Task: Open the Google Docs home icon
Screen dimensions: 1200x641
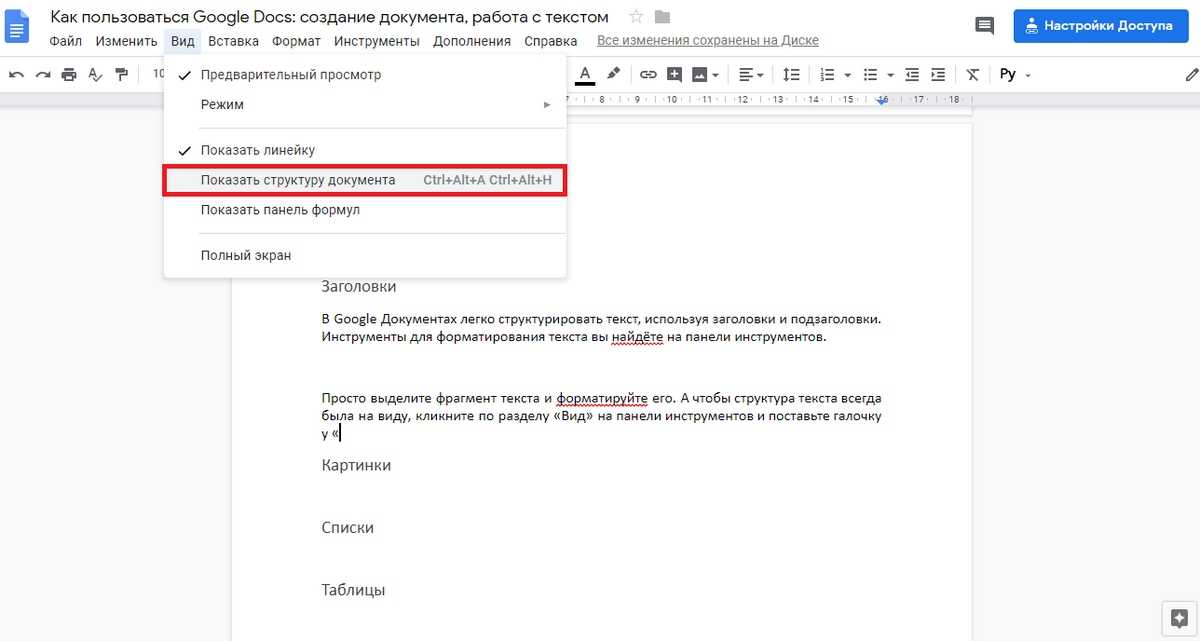Action: pos(19,28)
